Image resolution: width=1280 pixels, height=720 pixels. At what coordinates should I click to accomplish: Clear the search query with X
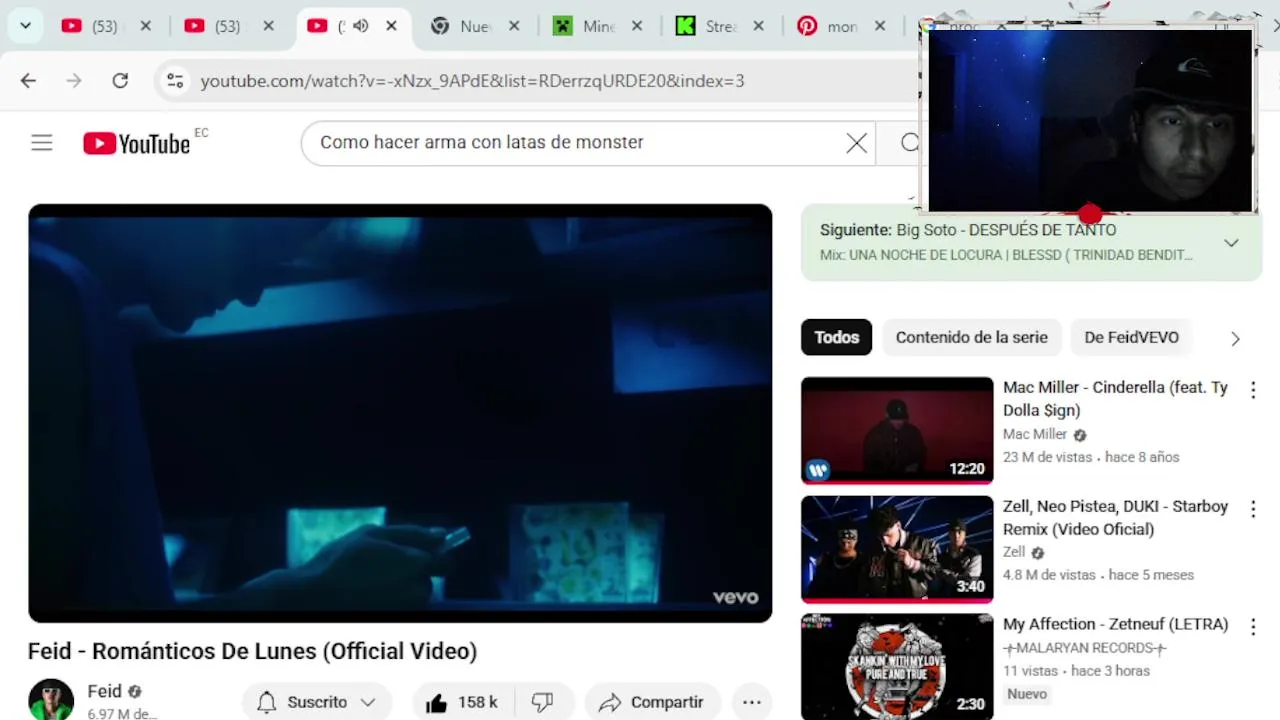pos(856,143)
